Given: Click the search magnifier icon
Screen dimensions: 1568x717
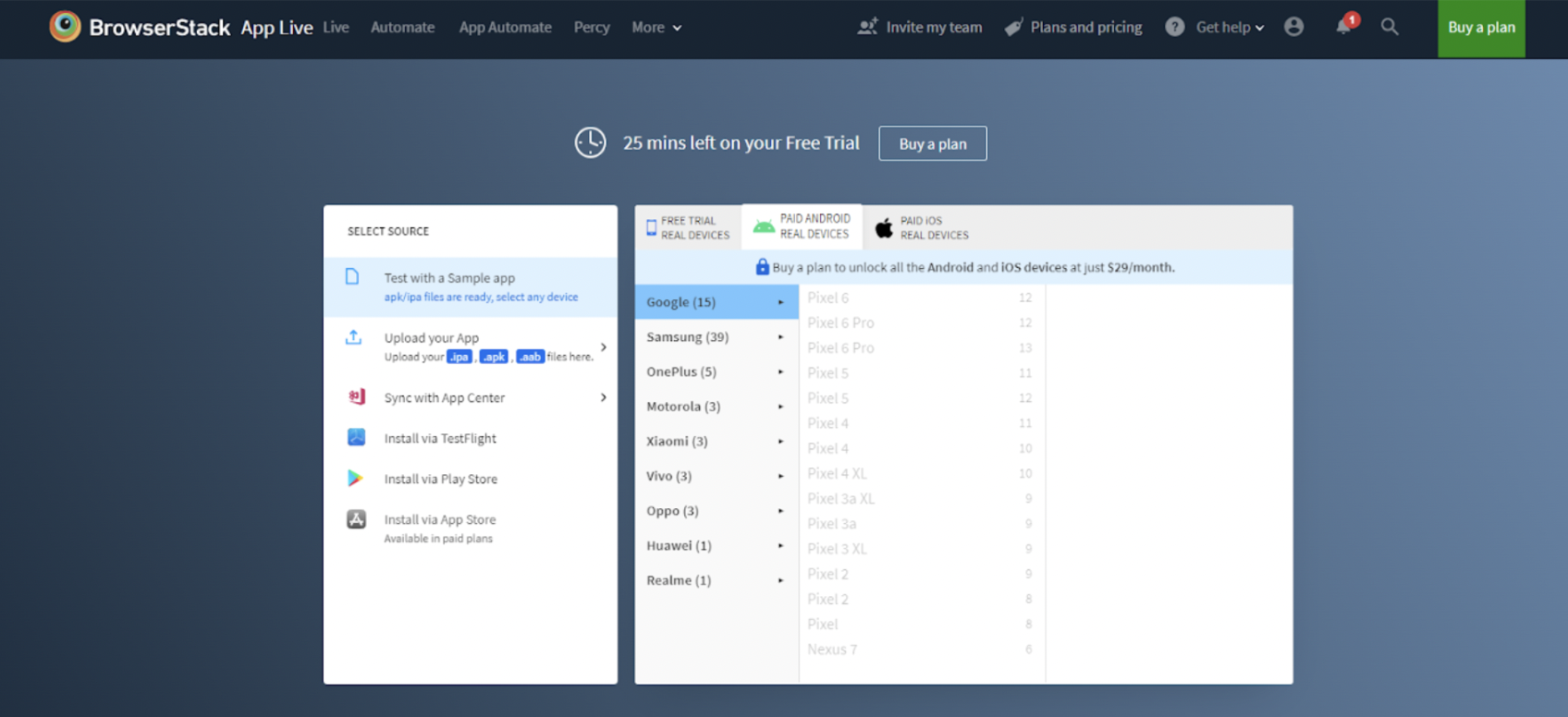Looking at the screenshot, I should coord(1390,27).
